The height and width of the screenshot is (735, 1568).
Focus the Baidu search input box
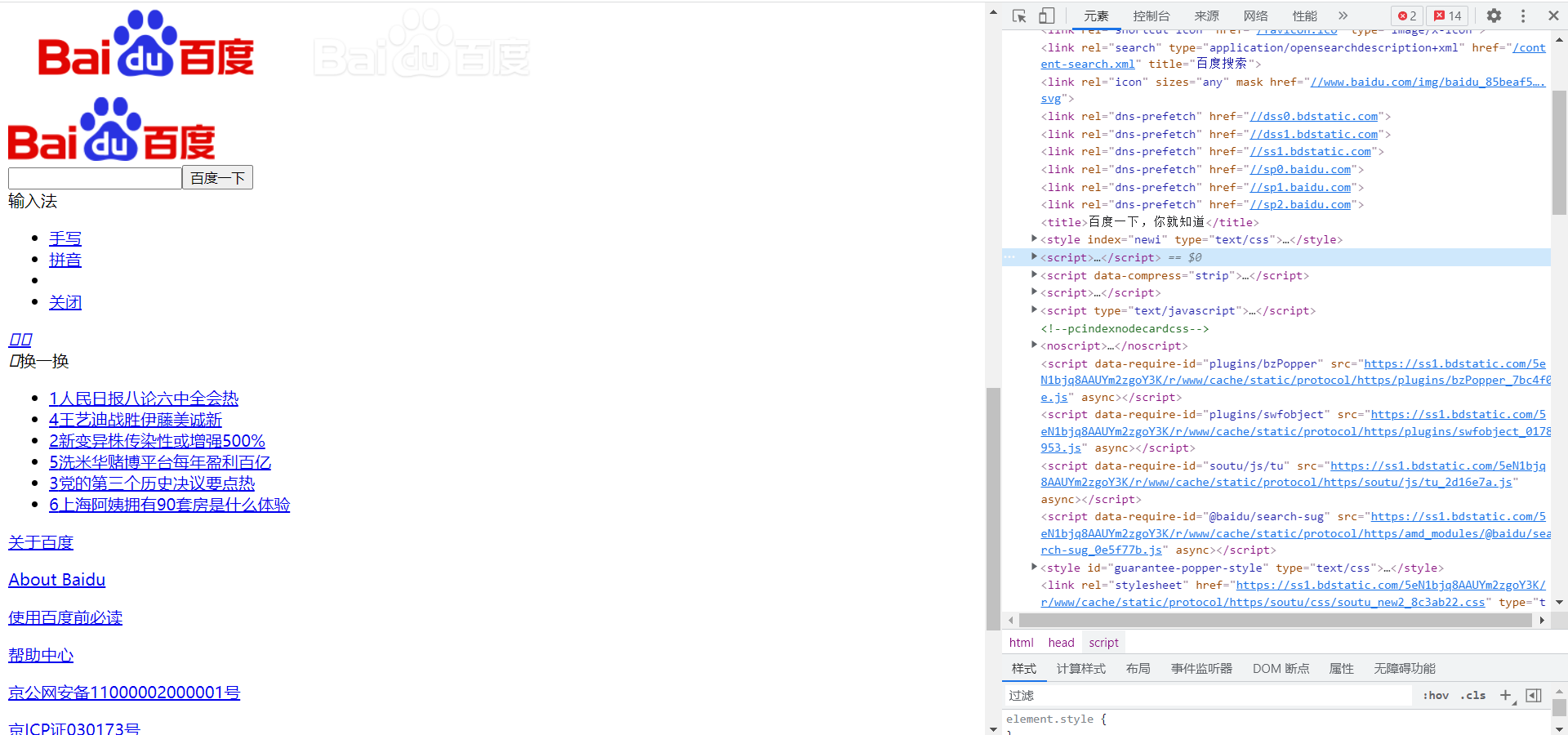click(95, 178)
